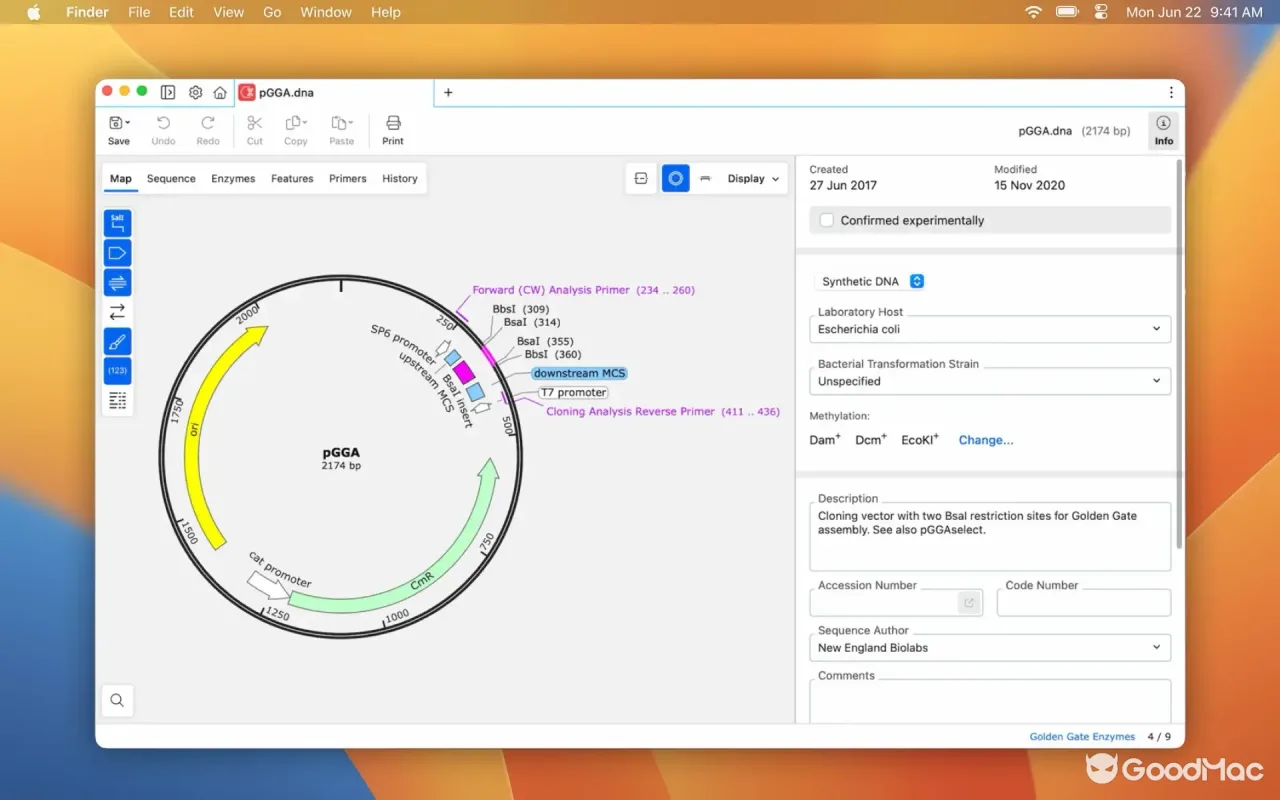This screenshot has height=800, width=1280.
Task: Open the magnifier search button
Action: [x=117, y=700]
